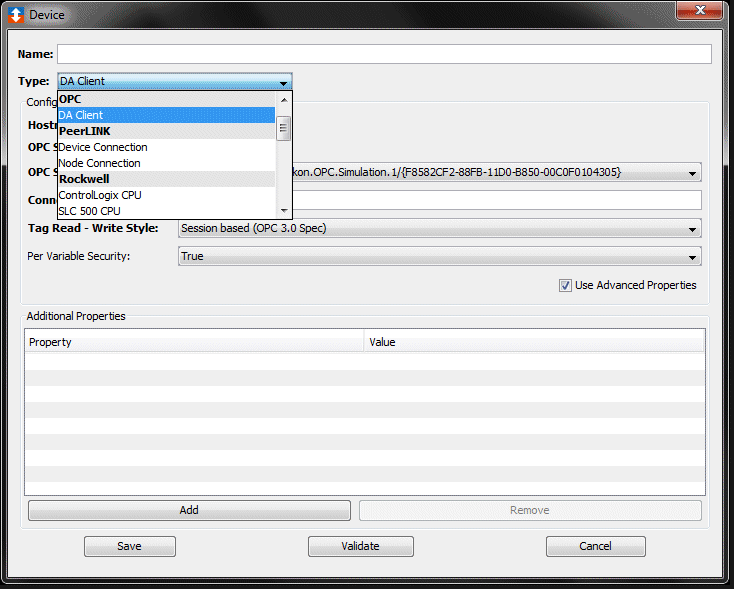This screenshot has height=589, width=734.
Task: Click the Property column header
Action: 195,342
